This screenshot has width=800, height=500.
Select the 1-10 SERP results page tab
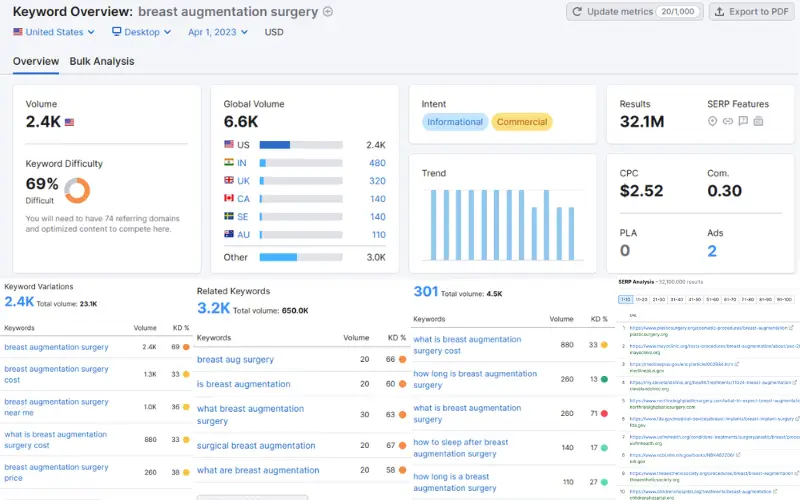point(626,299)
